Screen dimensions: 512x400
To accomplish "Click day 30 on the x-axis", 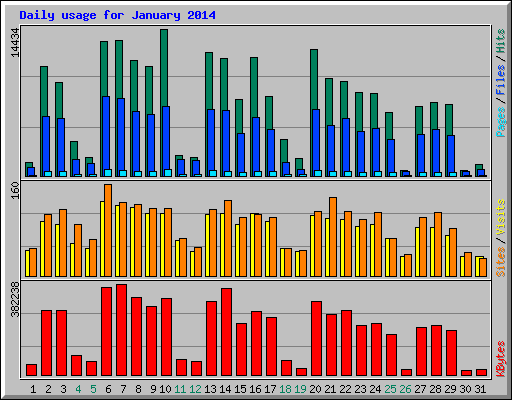I will [x=465, y=389].
